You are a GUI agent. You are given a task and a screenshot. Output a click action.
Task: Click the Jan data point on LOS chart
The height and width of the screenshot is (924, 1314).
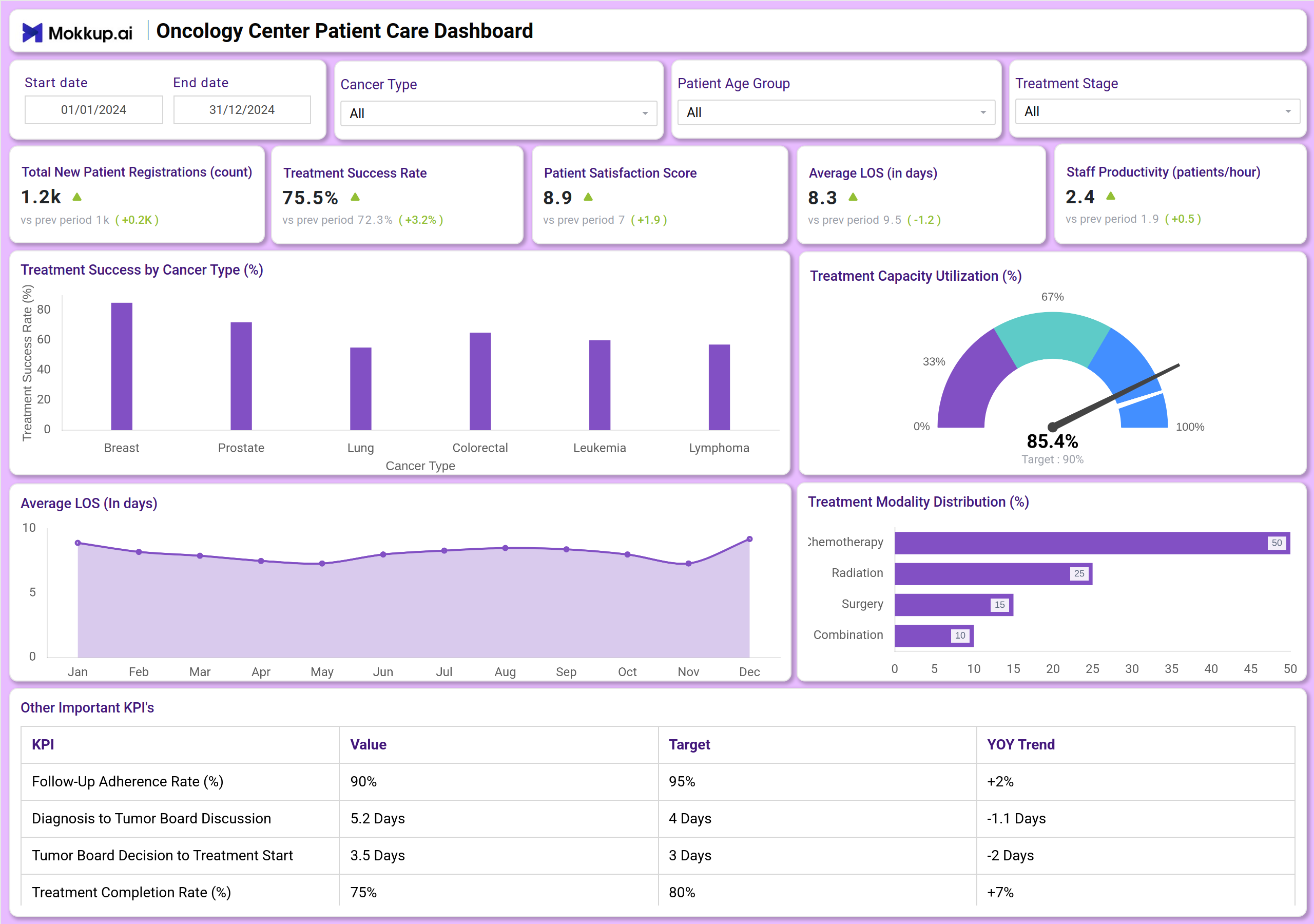78,543
